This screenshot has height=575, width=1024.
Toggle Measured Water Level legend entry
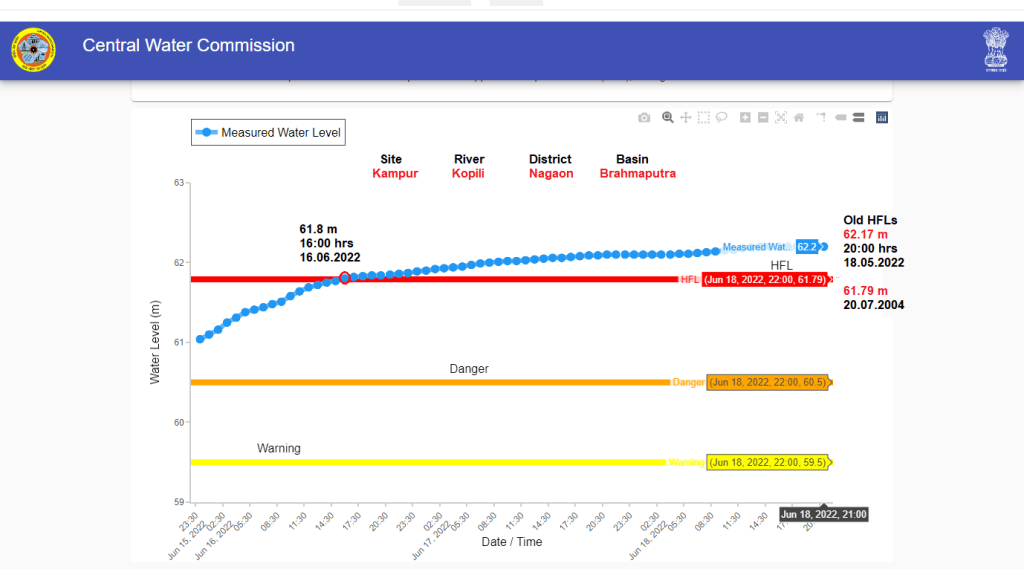pyautogui.click(x=268, y=133)
